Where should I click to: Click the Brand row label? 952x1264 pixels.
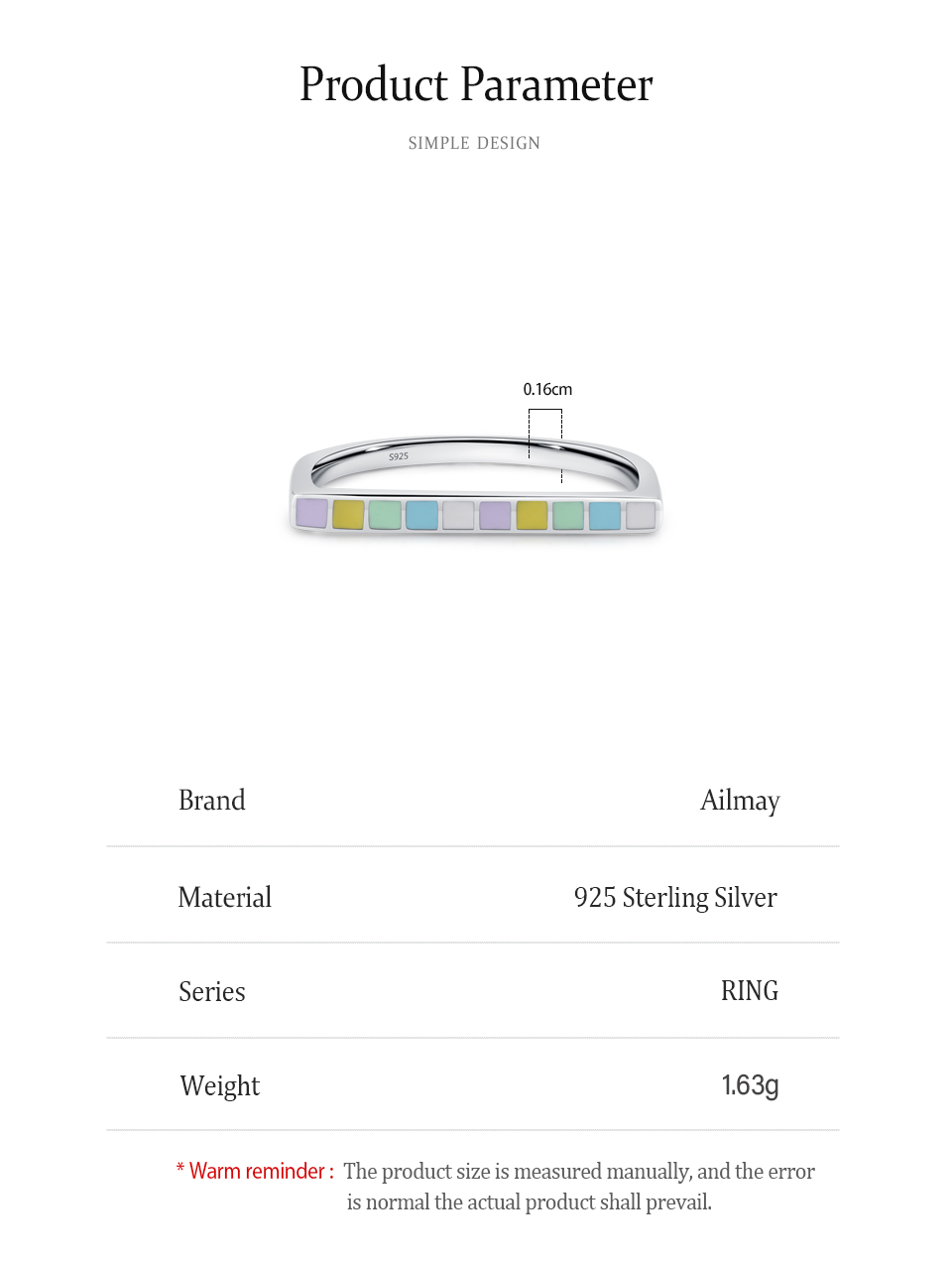click(x=212, y=800)
